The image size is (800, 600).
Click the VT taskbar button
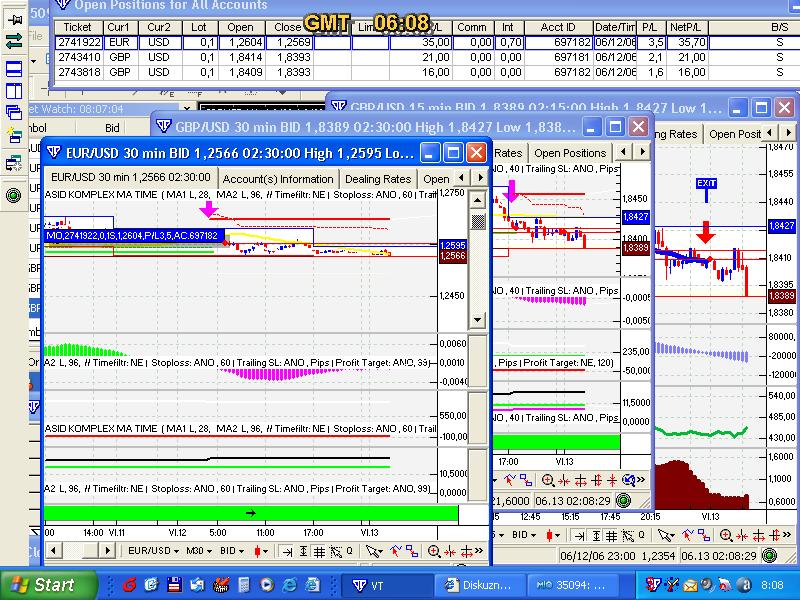383,584
